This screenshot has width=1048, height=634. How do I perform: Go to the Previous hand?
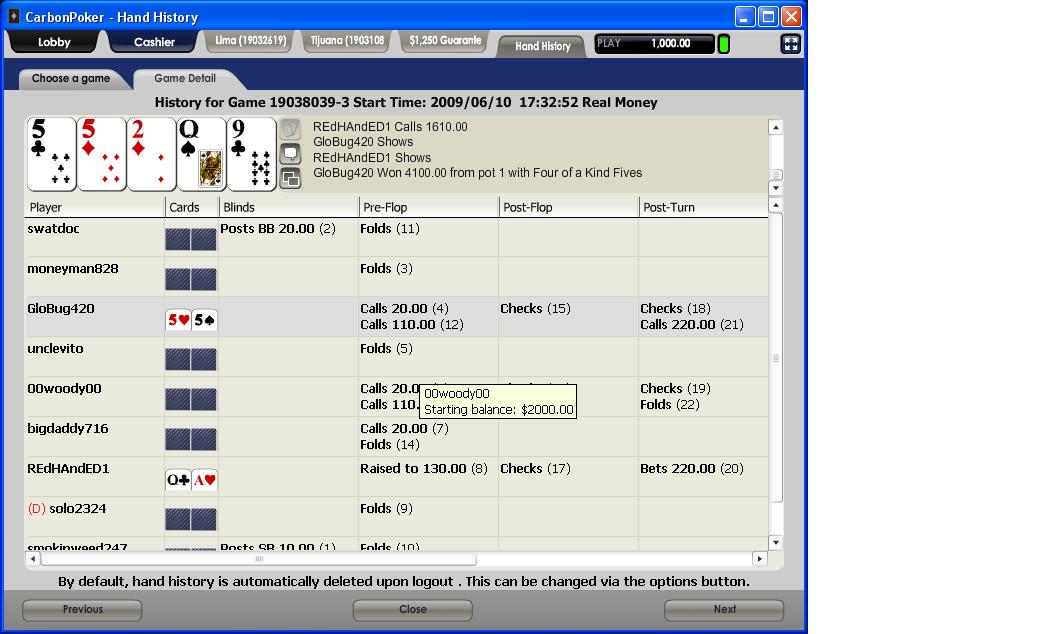click(82, 609)
